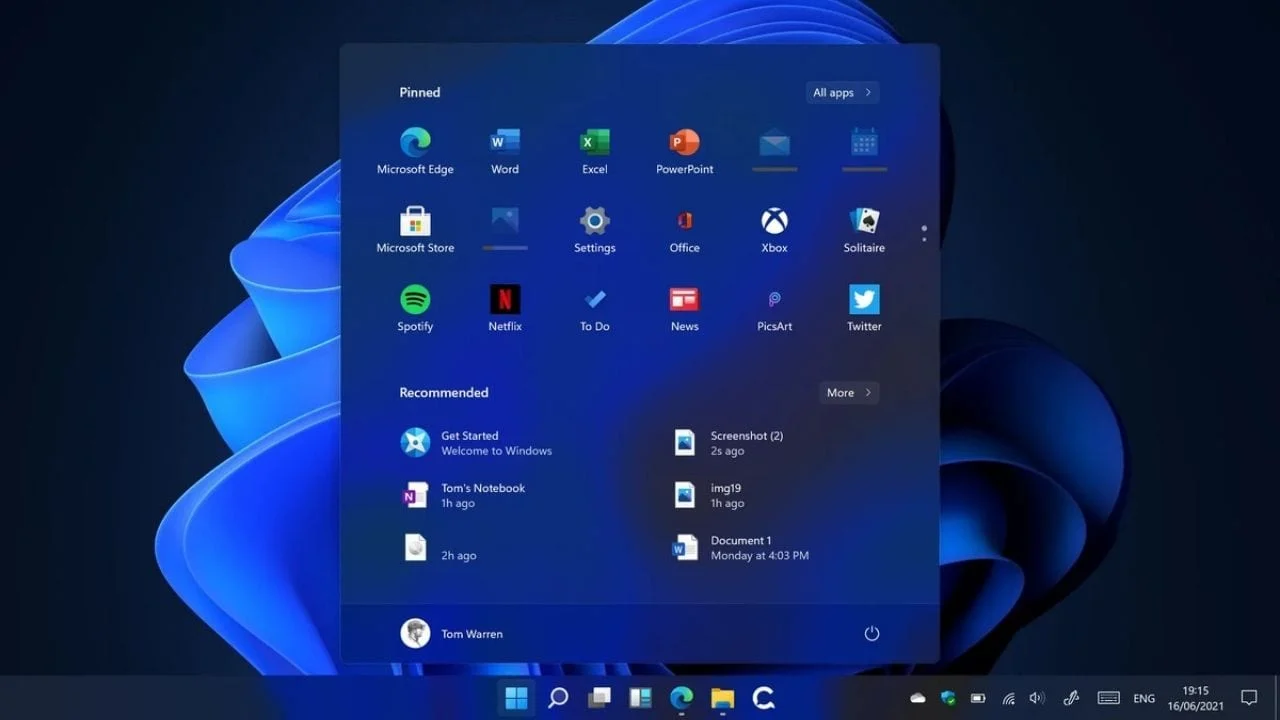The height and width of the screenshot is (720, 1280).
Task: Launch the Office pinned app
Action: (x=685, y=230)
